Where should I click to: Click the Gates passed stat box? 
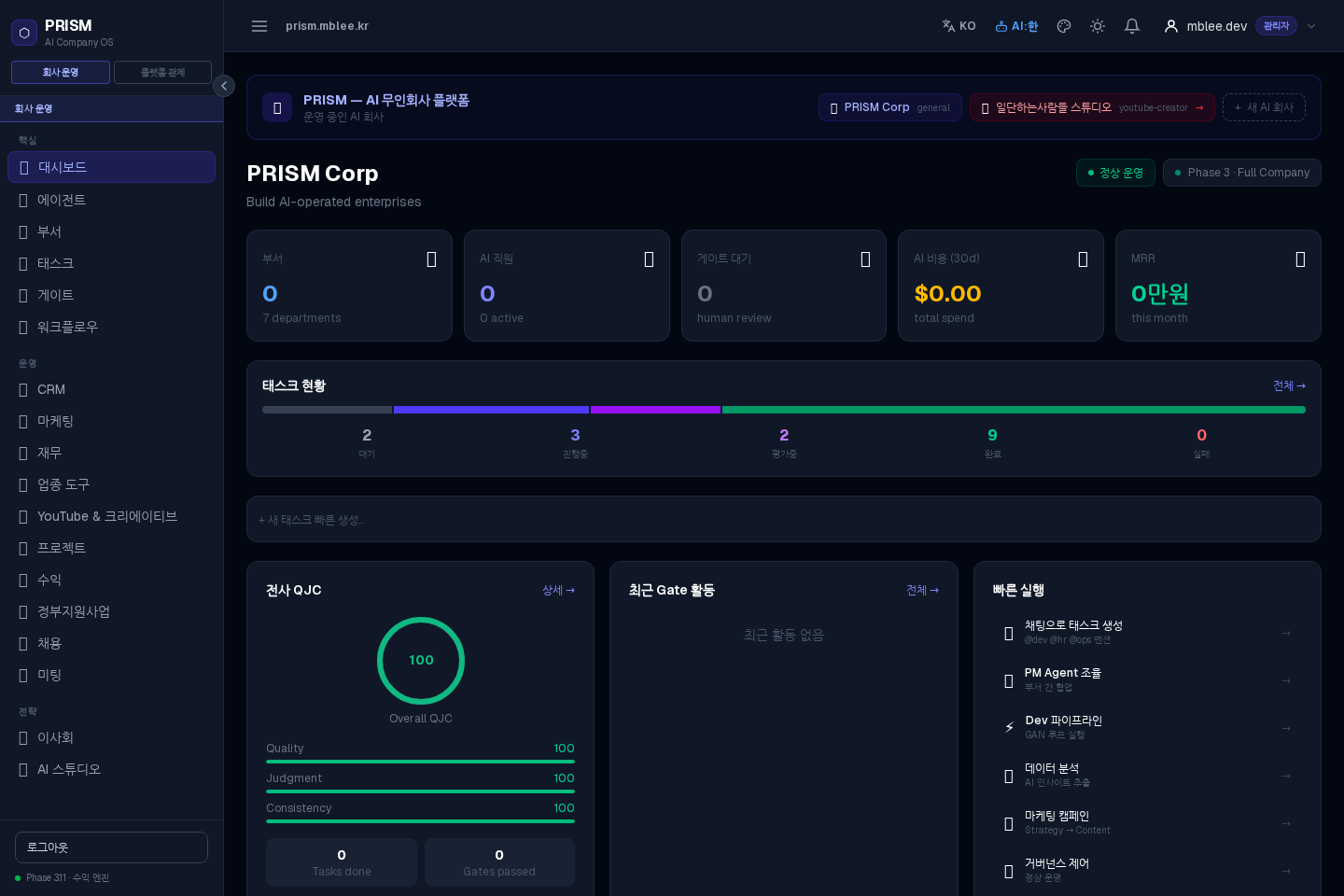[499, 862]
